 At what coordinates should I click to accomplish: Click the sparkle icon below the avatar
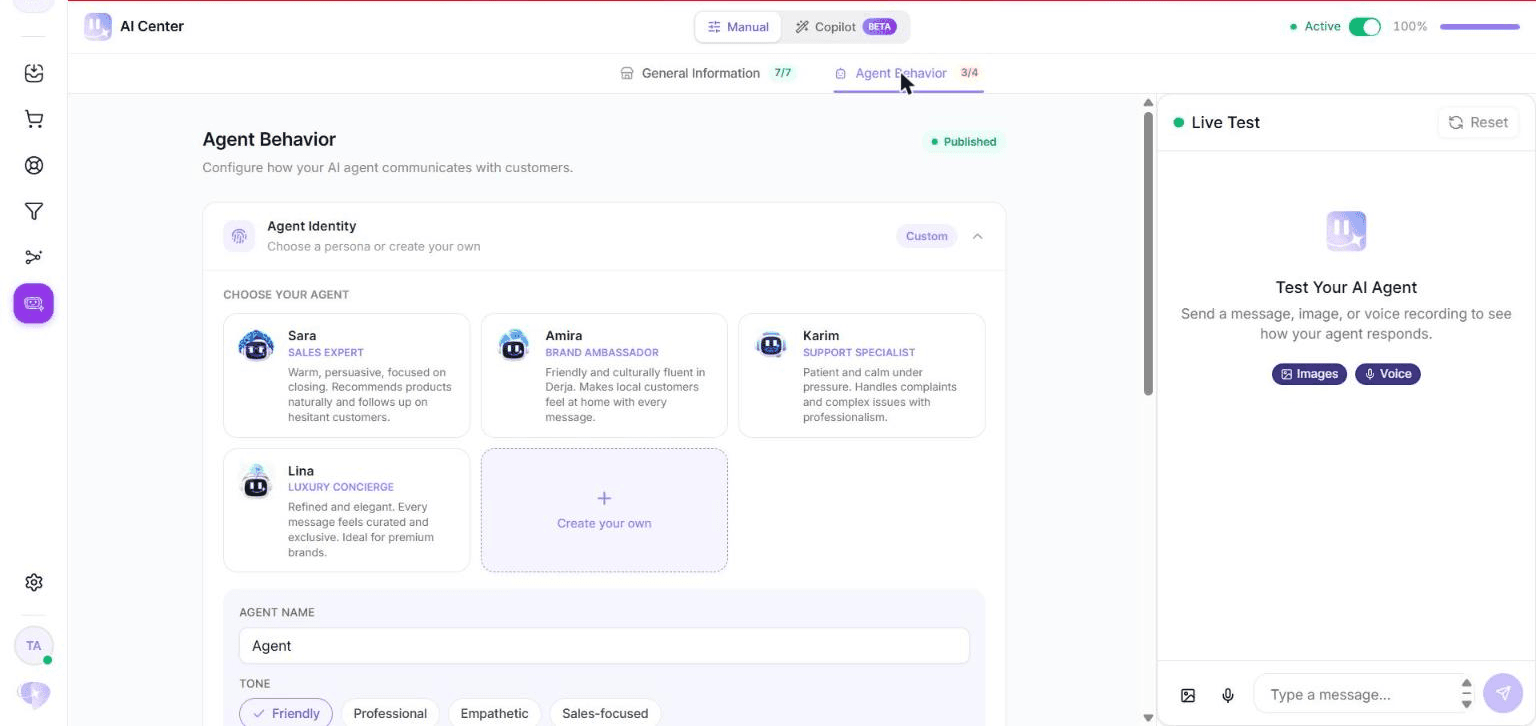tap(34, 694)
